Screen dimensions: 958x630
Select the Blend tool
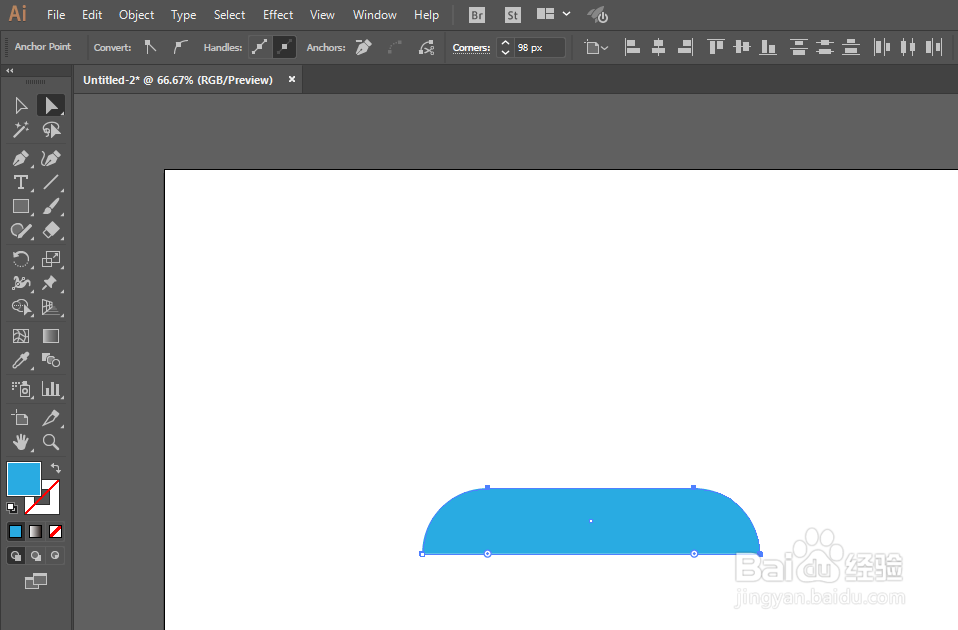tap(51, 361)
